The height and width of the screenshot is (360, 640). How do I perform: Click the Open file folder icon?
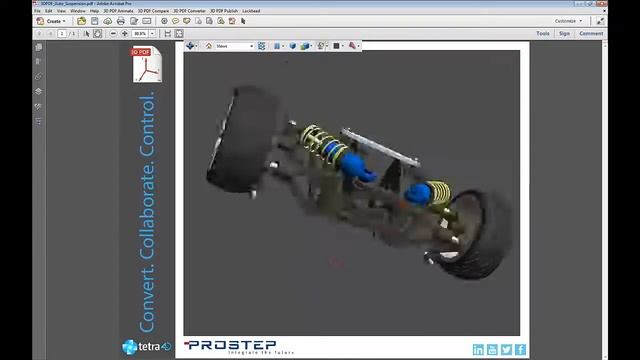(81, 21)
